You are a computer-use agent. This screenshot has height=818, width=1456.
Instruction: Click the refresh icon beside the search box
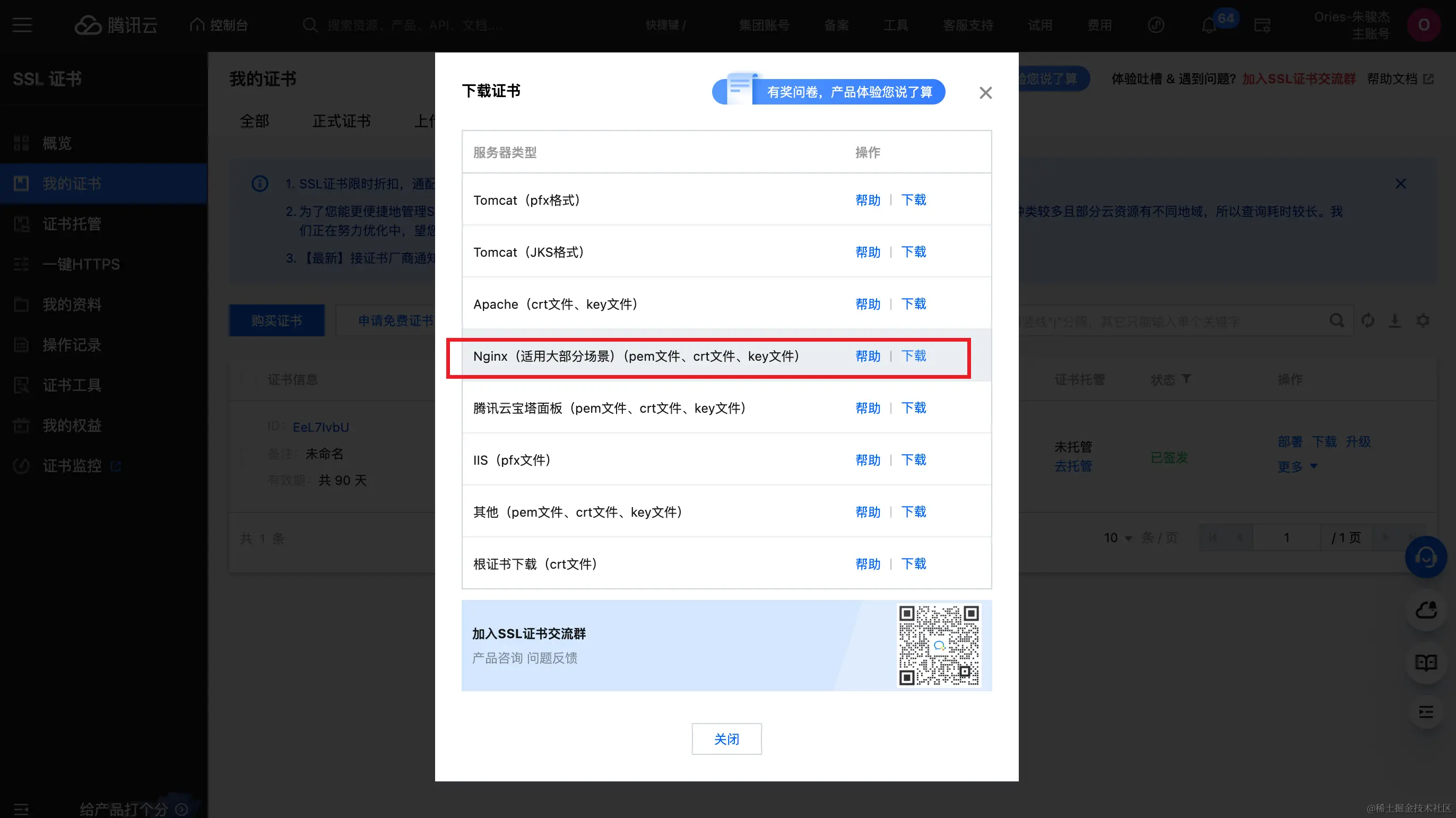tap(1368, 321)
